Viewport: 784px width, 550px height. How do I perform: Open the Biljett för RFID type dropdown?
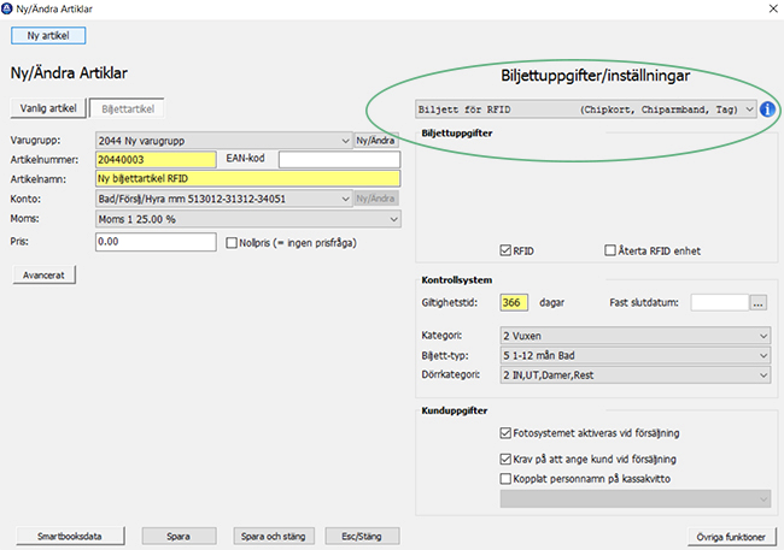(x=586, y=109)
